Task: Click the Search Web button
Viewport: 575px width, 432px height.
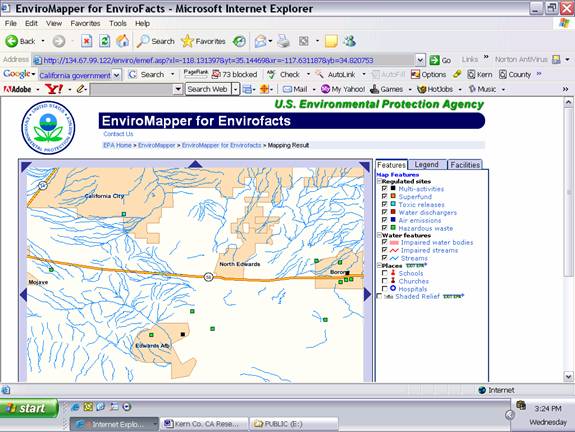Action: pos(208,89)
